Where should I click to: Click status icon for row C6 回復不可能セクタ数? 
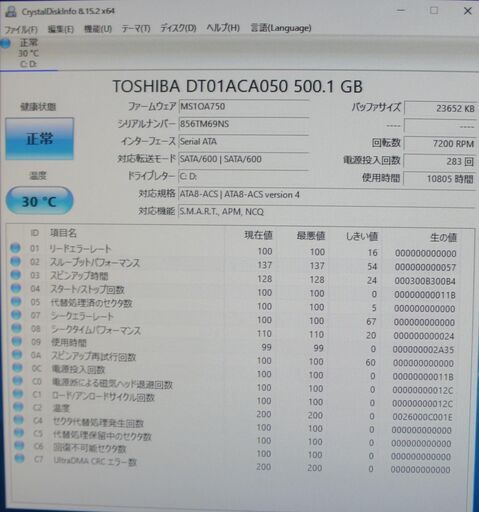tap(20, 446)
